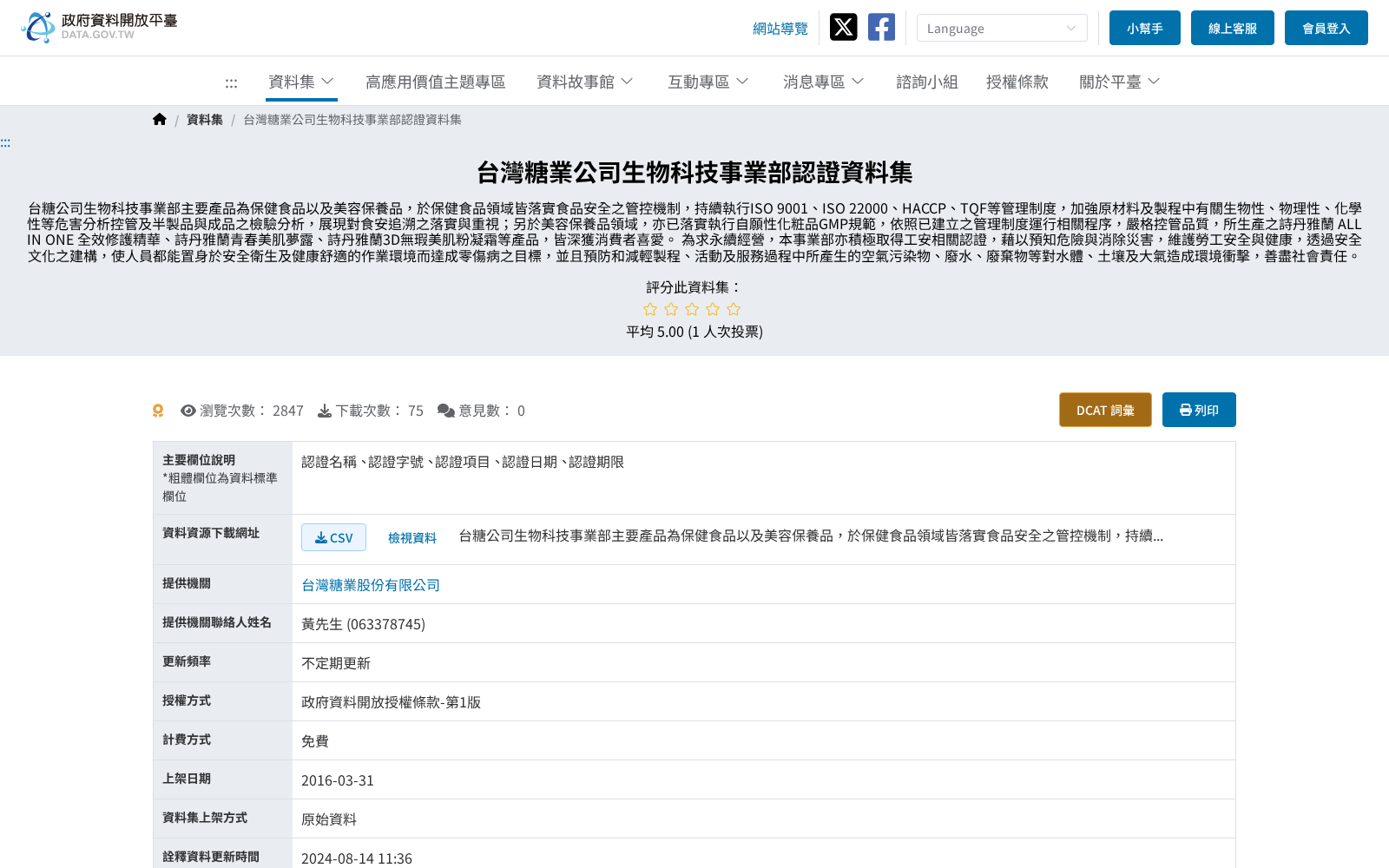The width and height of the screenshot is (1389, 868).
Task: Expand the 互動專區 menu
Action: [708, 82]
